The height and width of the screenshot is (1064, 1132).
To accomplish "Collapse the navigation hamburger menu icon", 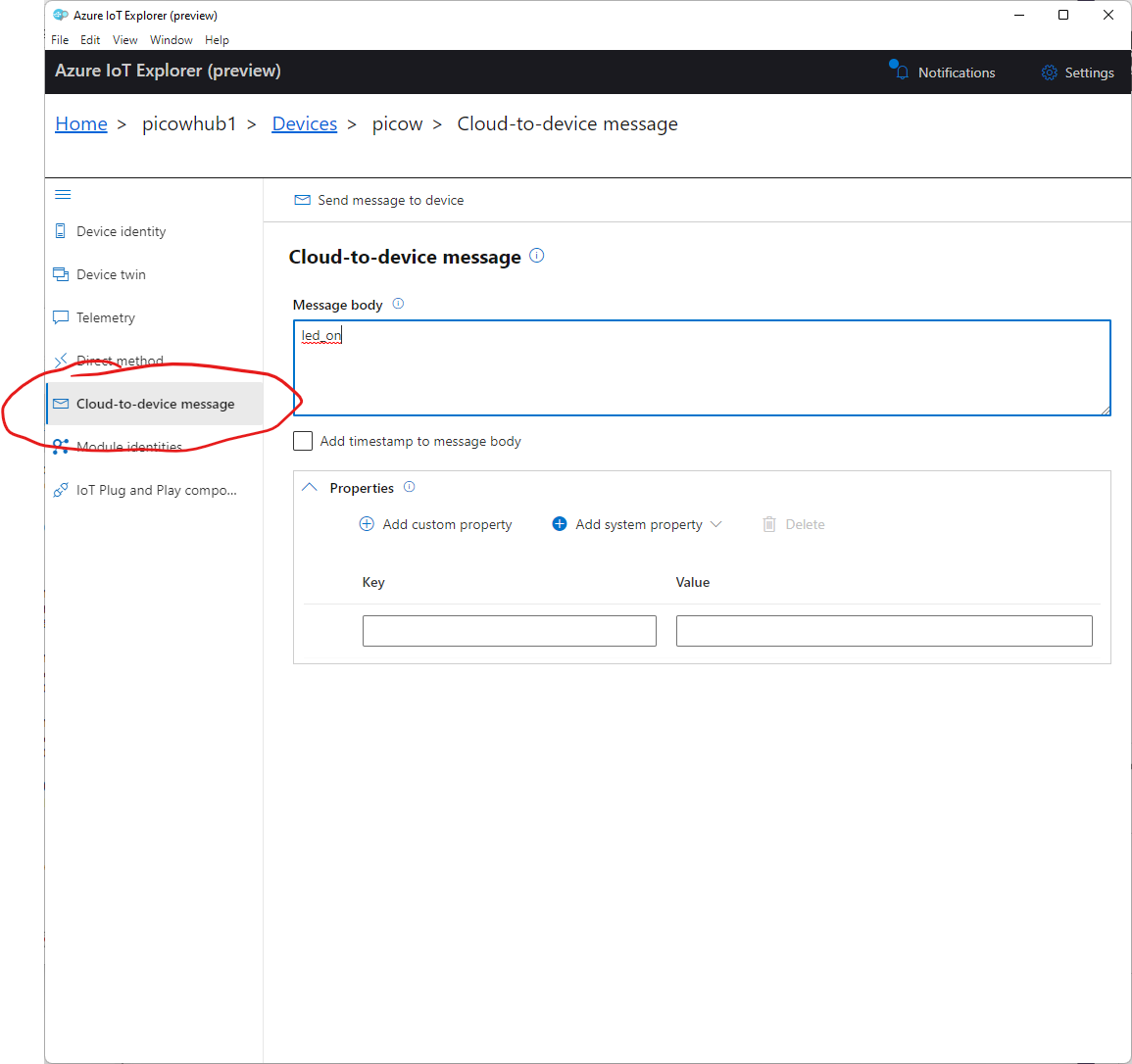I will [63, 194].
